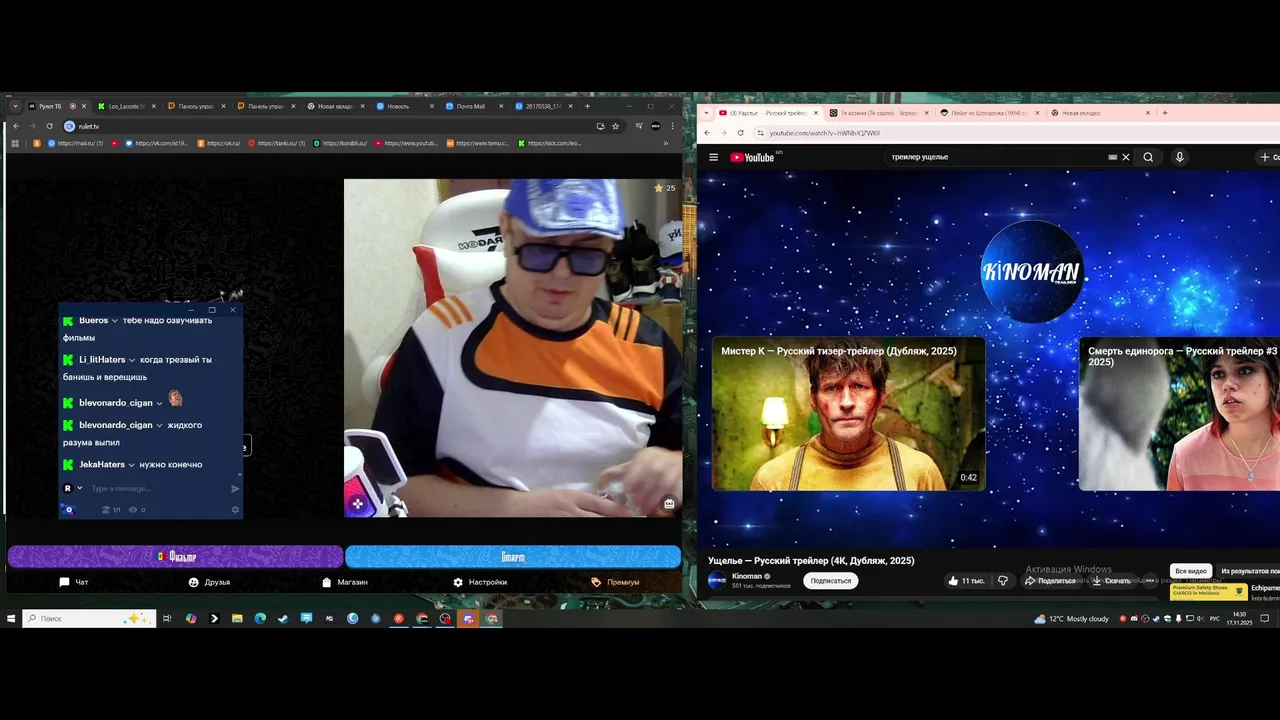Viewport: 1280px width, 720px height.
Task: Click the blue Старт button
Action: [x=513, y=556]
